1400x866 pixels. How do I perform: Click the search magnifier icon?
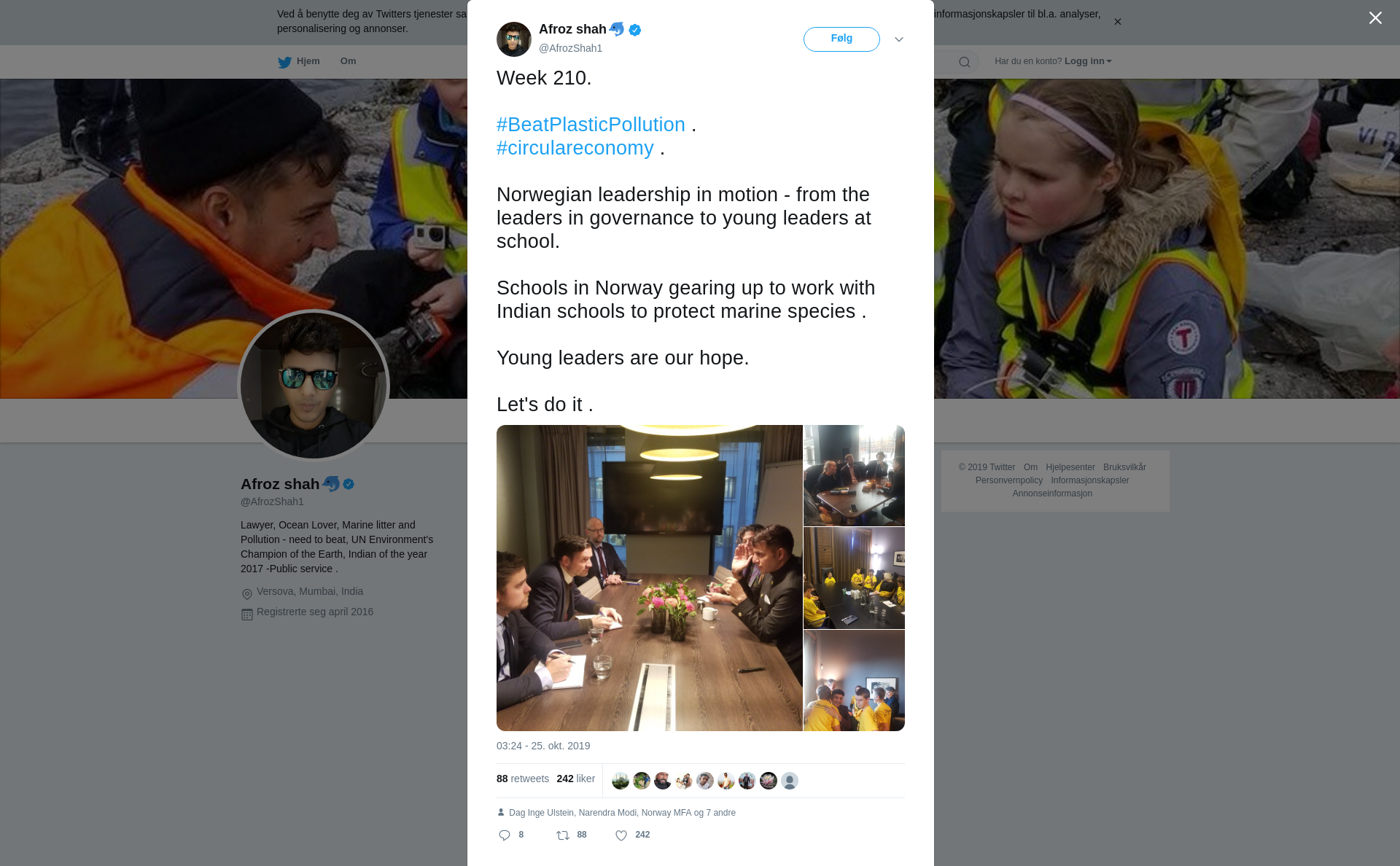point(965,62)
